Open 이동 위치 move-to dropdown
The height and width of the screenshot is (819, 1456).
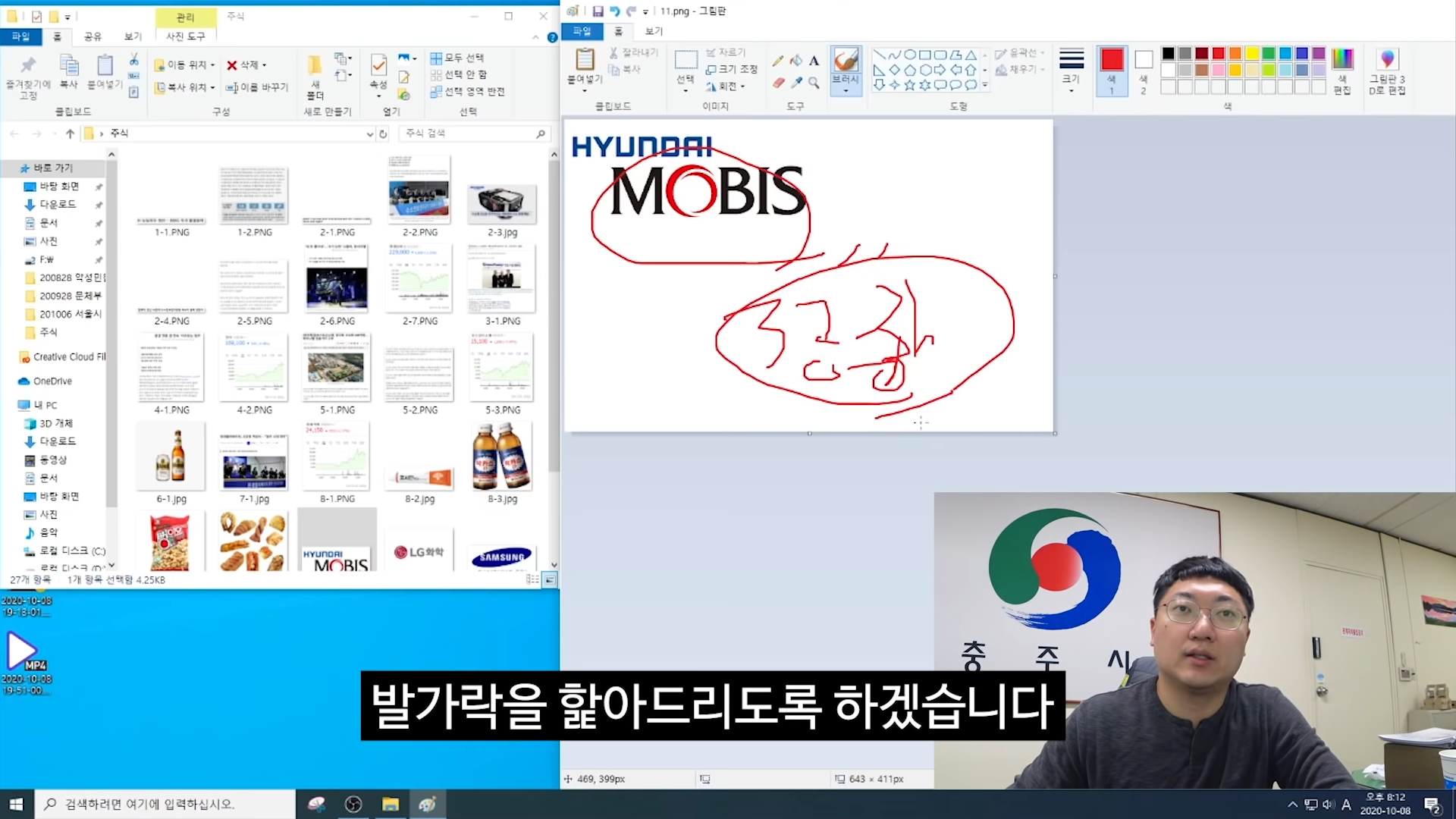point(185,65)
